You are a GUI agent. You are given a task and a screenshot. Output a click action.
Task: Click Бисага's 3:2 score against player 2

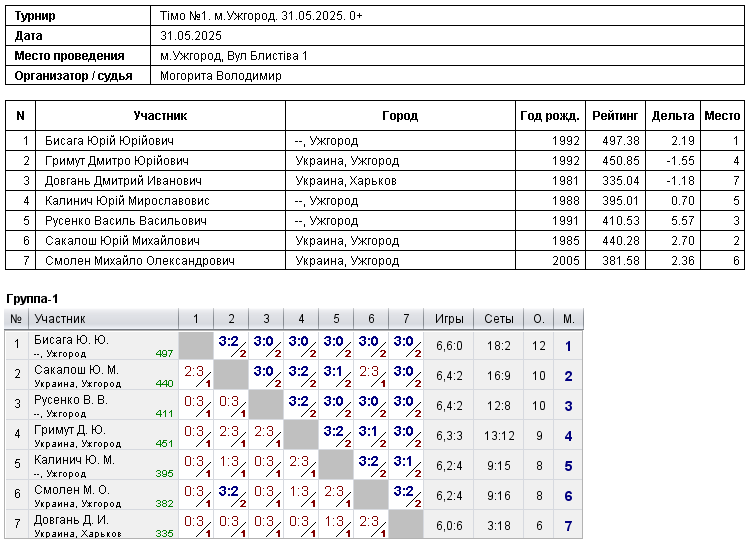point(229,342)
